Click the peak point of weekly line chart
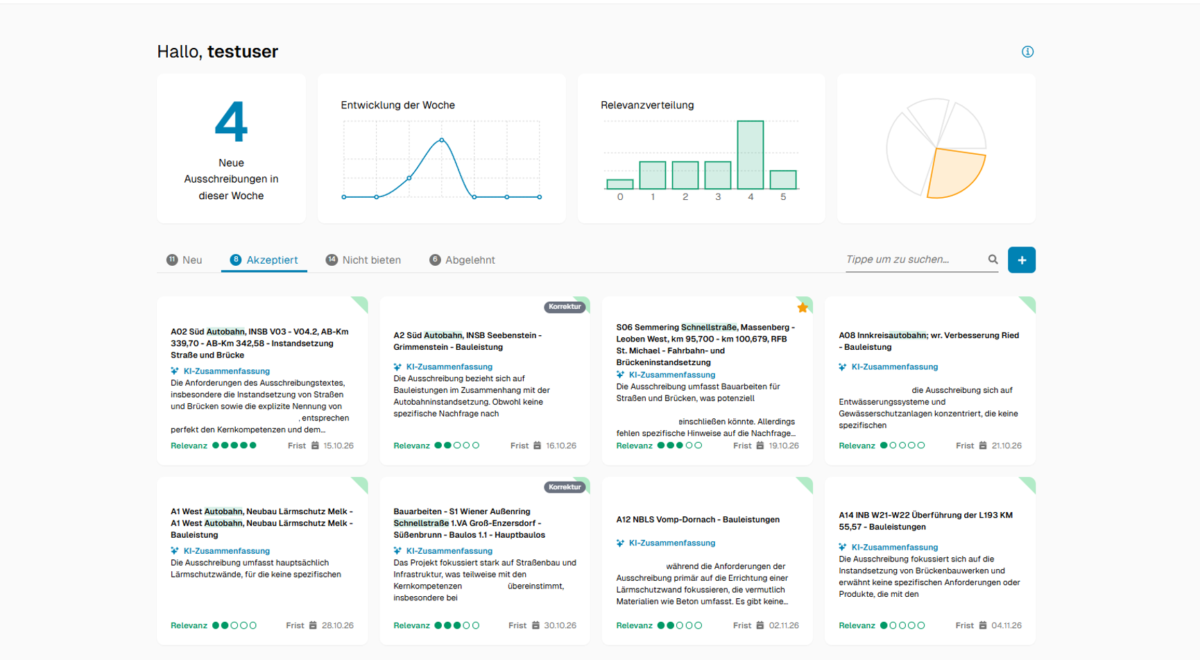The width and height of the screenshot is (1200, 660). point(442,140)
